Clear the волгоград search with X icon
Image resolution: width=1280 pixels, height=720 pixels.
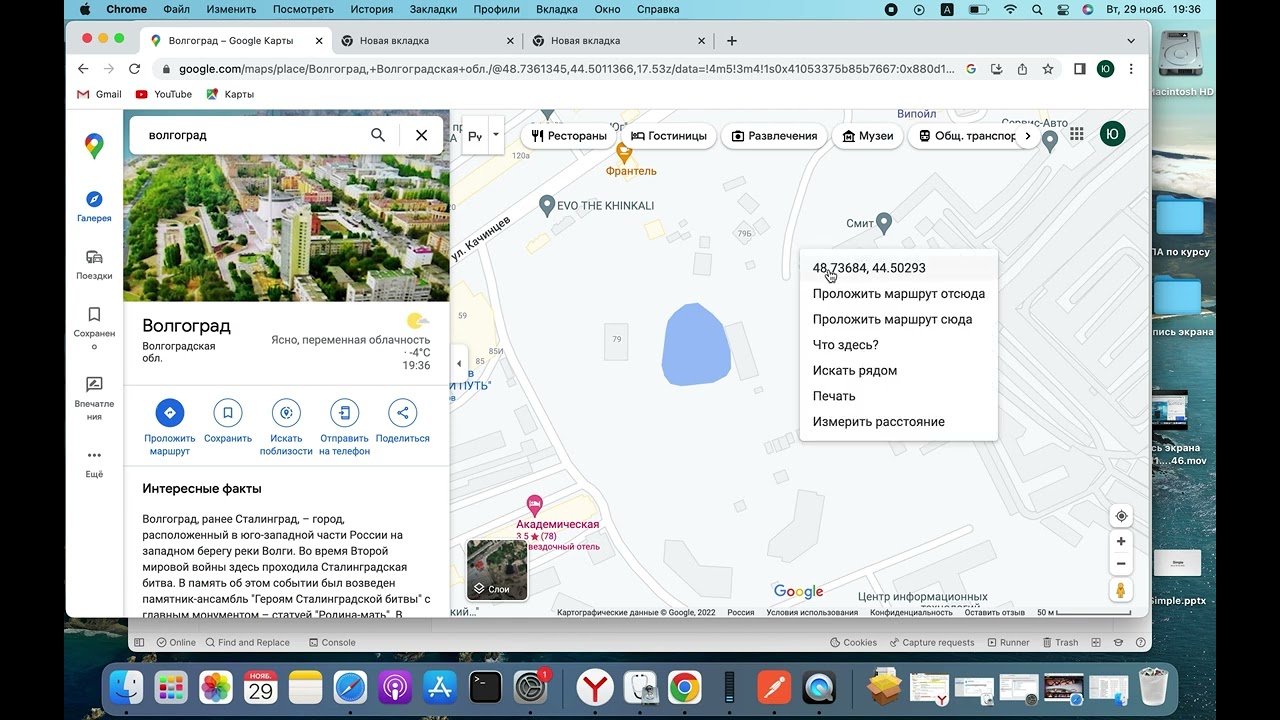click(421, 135)
